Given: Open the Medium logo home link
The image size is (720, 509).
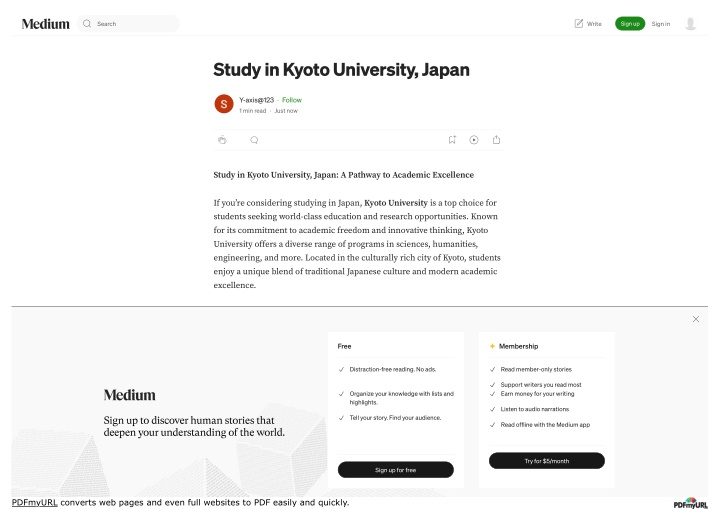Looking at the screenshot, I should [45, 24].
